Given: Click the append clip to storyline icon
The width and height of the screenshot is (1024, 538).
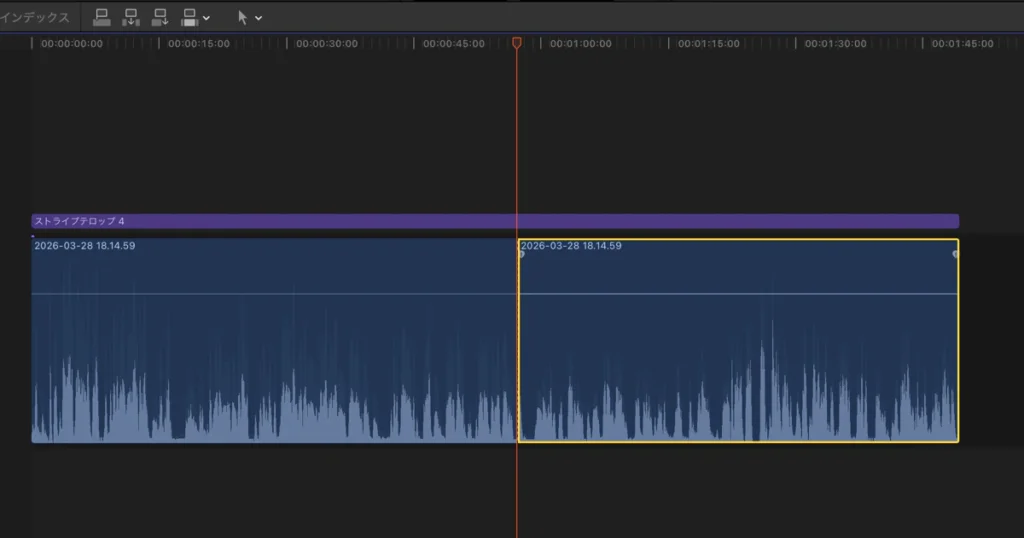Looking at the screenshot, I should (x=160, y=17).
